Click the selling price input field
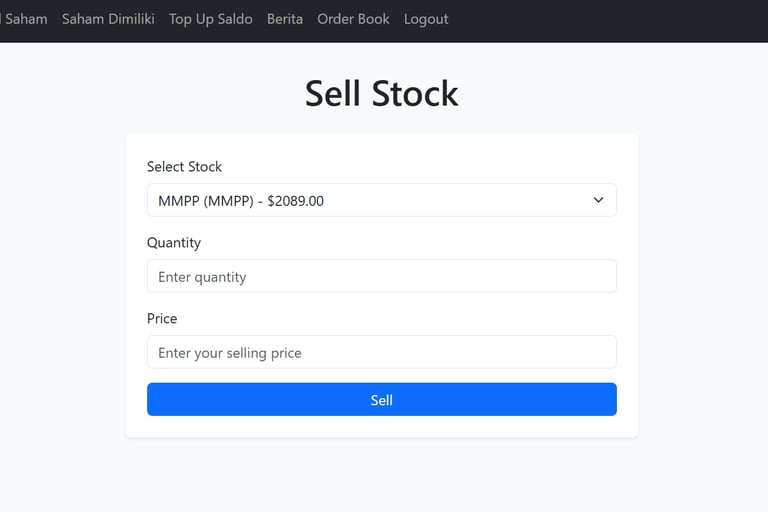Viewport: 768px width, 512px height. [381, 352]
